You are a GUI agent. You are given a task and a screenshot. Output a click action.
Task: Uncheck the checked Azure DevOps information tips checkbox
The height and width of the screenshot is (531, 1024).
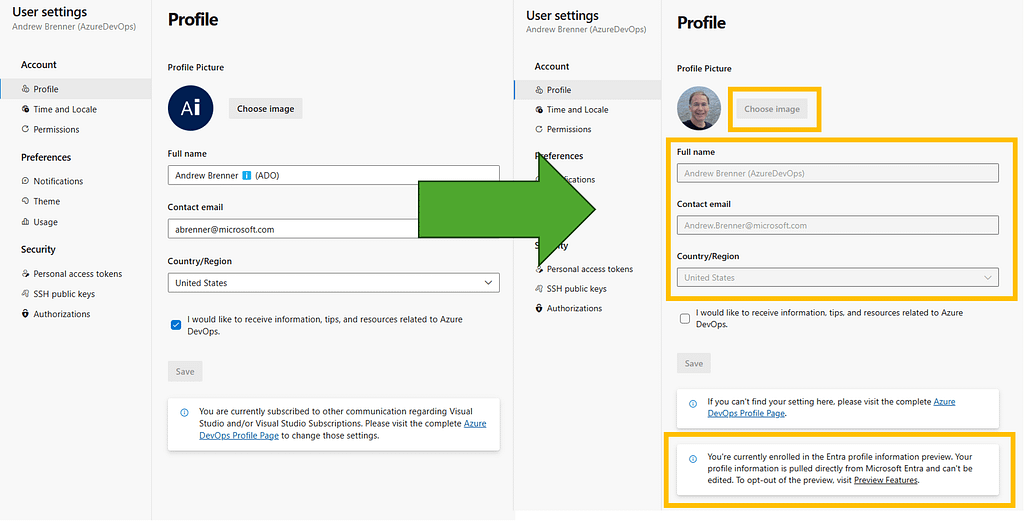[176, 325]
